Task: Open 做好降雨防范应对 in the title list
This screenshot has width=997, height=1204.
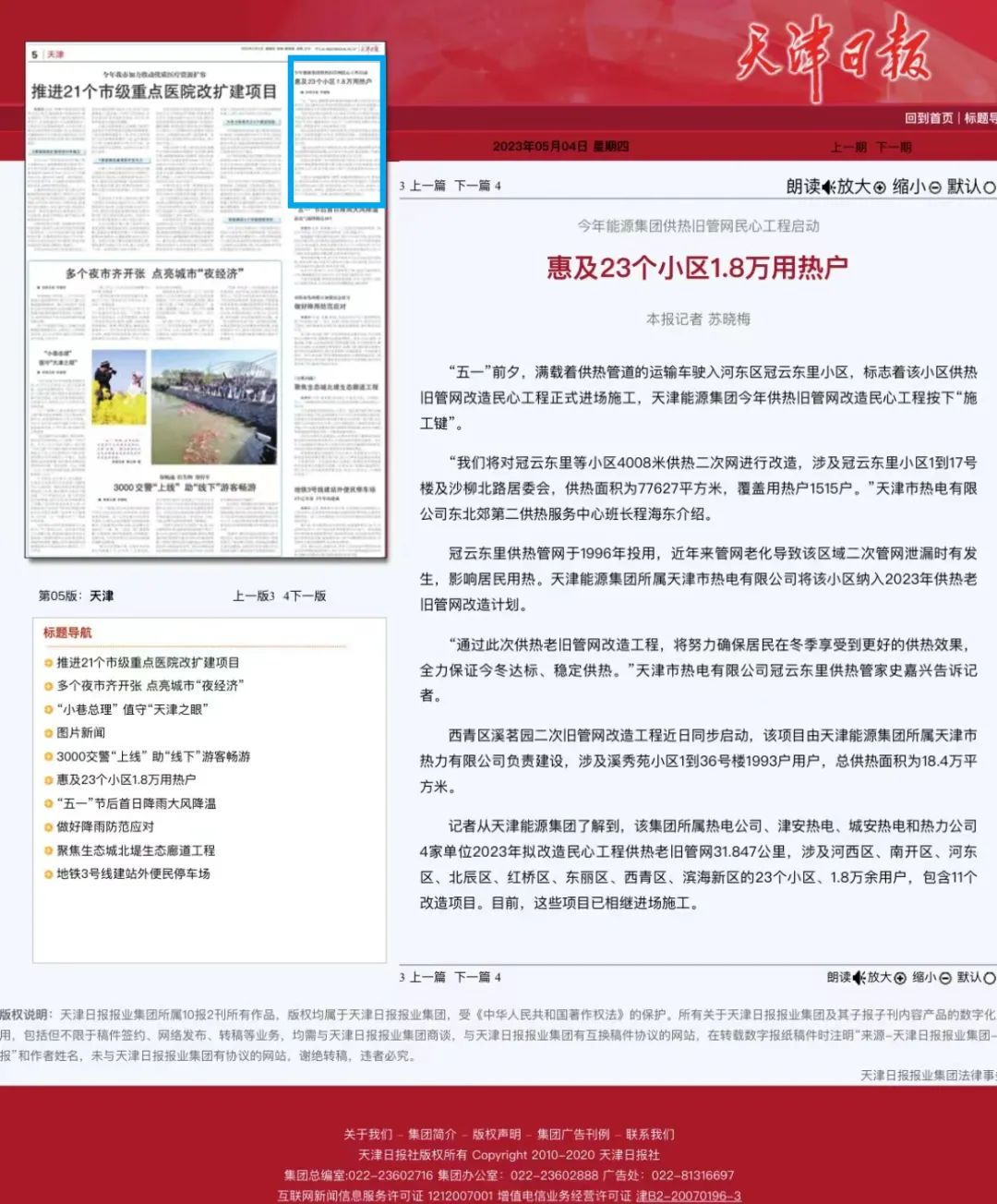Action: point(105,826)
